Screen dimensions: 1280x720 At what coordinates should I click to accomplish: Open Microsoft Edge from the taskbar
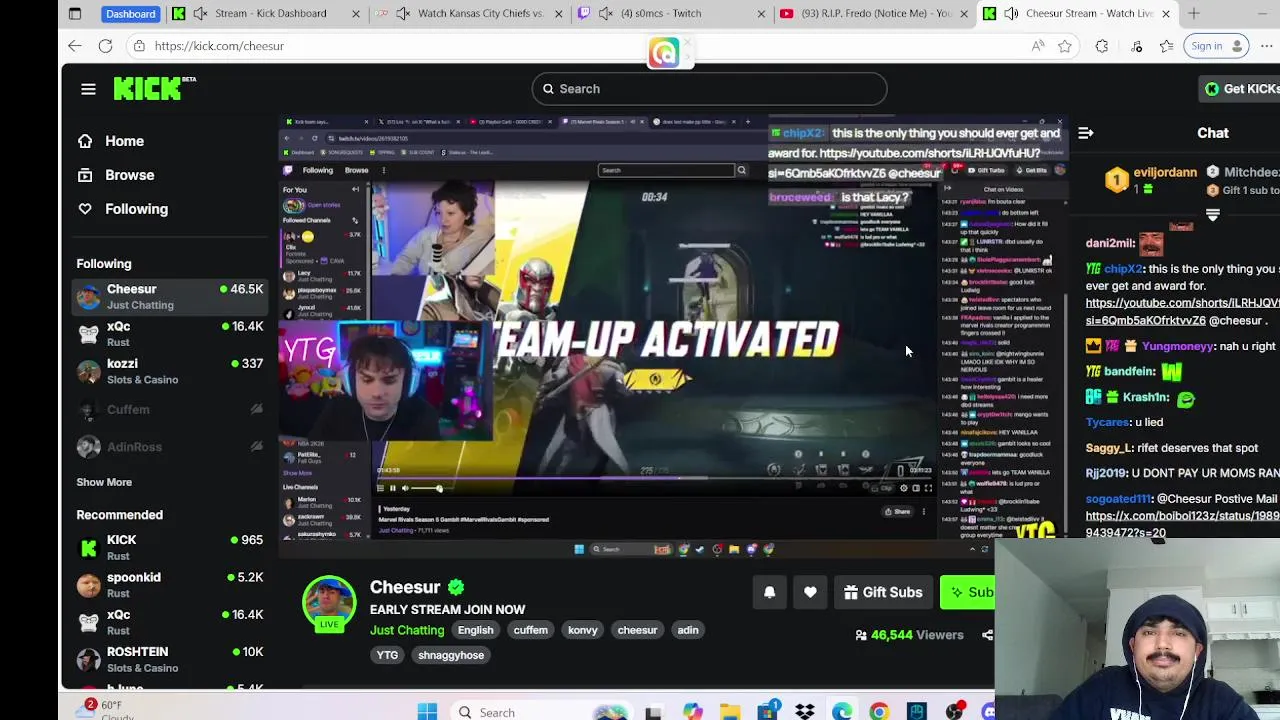[x=842, y=712]
